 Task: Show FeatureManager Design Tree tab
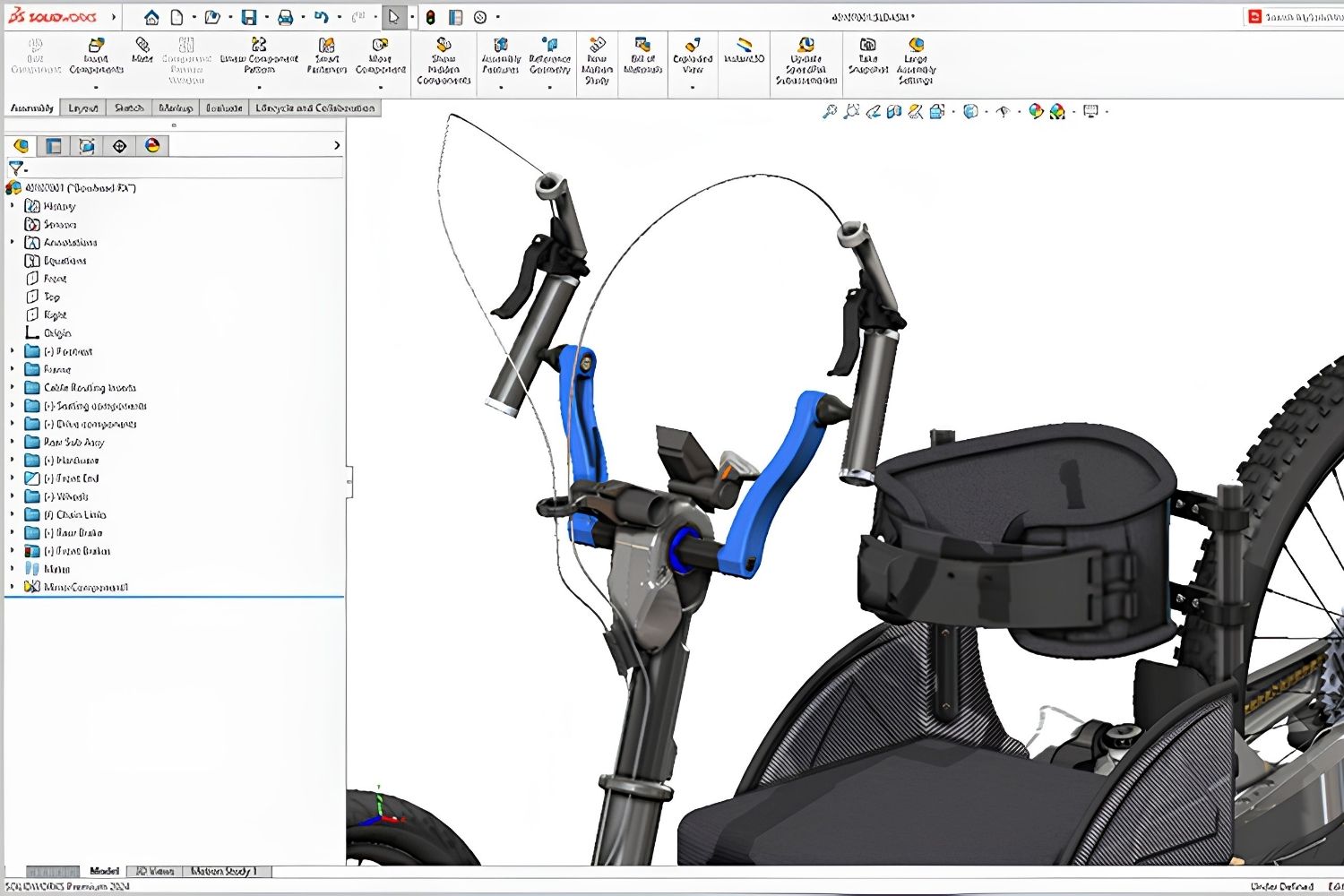point(21,146)
